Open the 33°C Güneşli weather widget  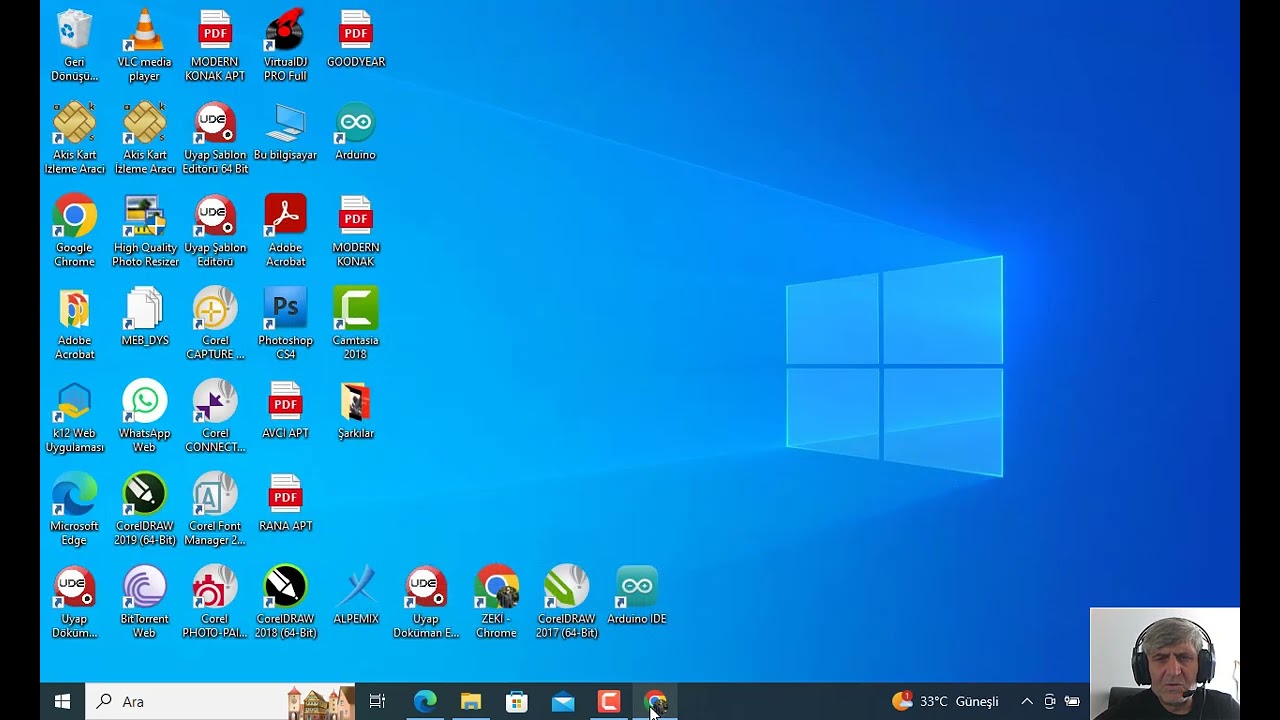[945, 702]
